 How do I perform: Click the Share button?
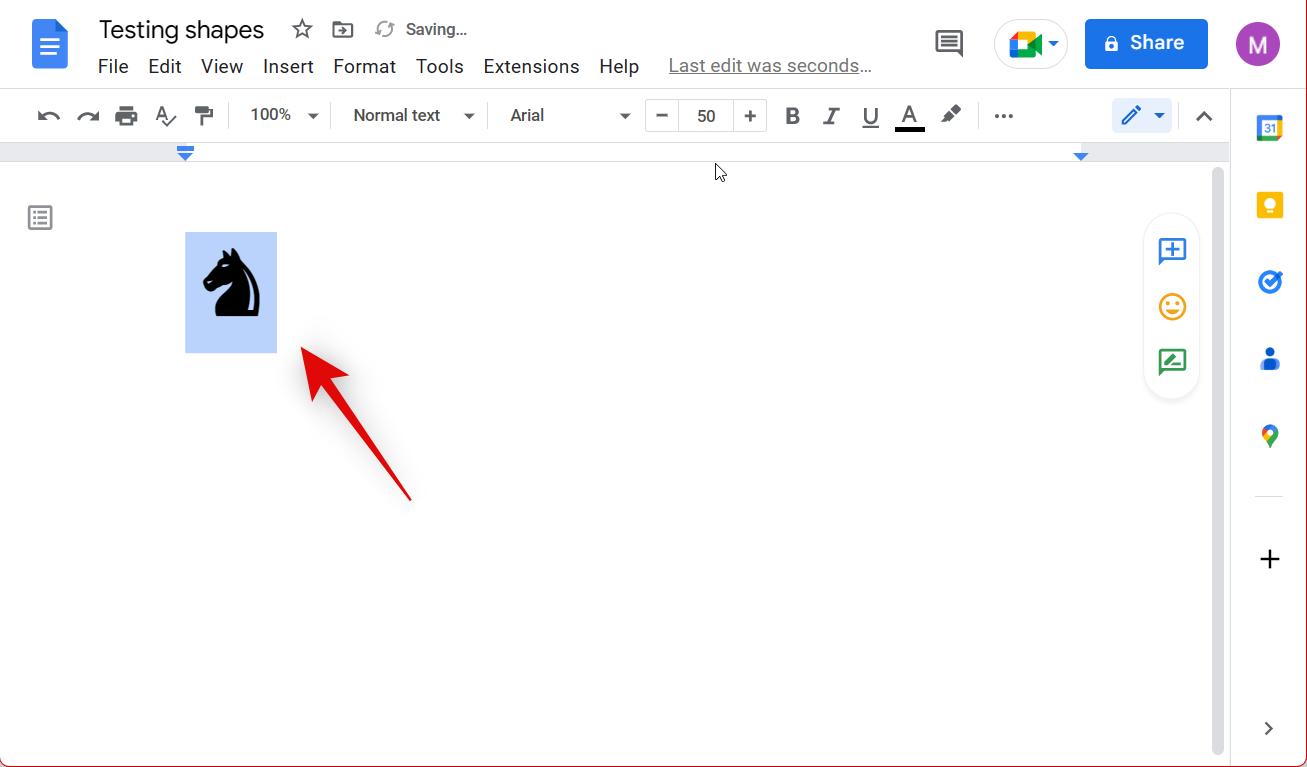[x=1146, y=43]
